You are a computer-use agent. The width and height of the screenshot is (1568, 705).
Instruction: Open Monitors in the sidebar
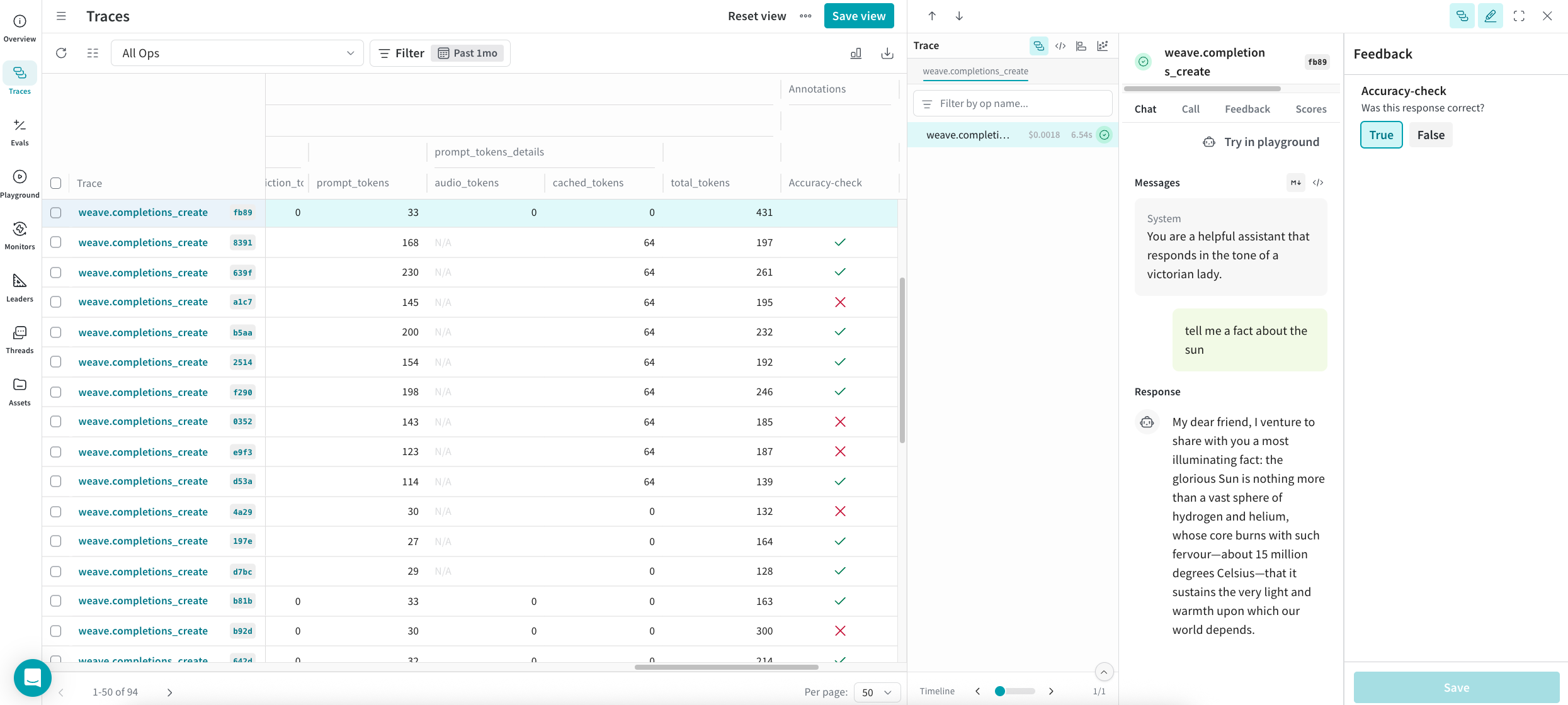point(20,235)
